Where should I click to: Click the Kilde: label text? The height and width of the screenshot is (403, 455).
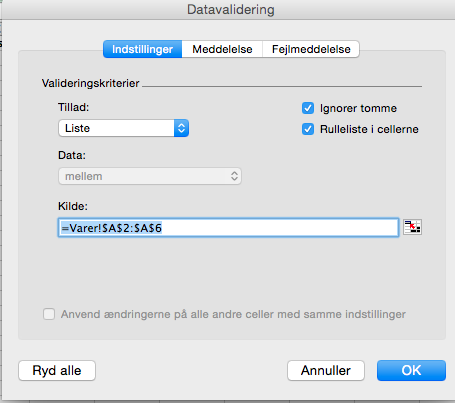click(73, 206)
